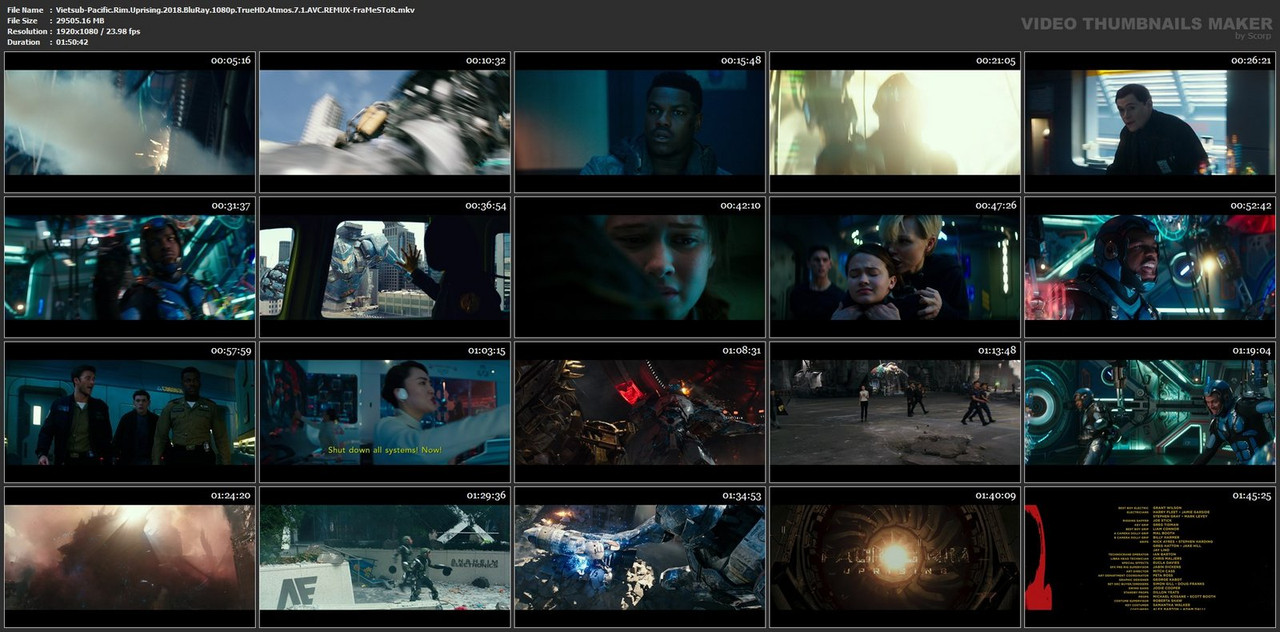
Task: Click the file size value 29505.16 MB
Action: [x=80, y=20]
